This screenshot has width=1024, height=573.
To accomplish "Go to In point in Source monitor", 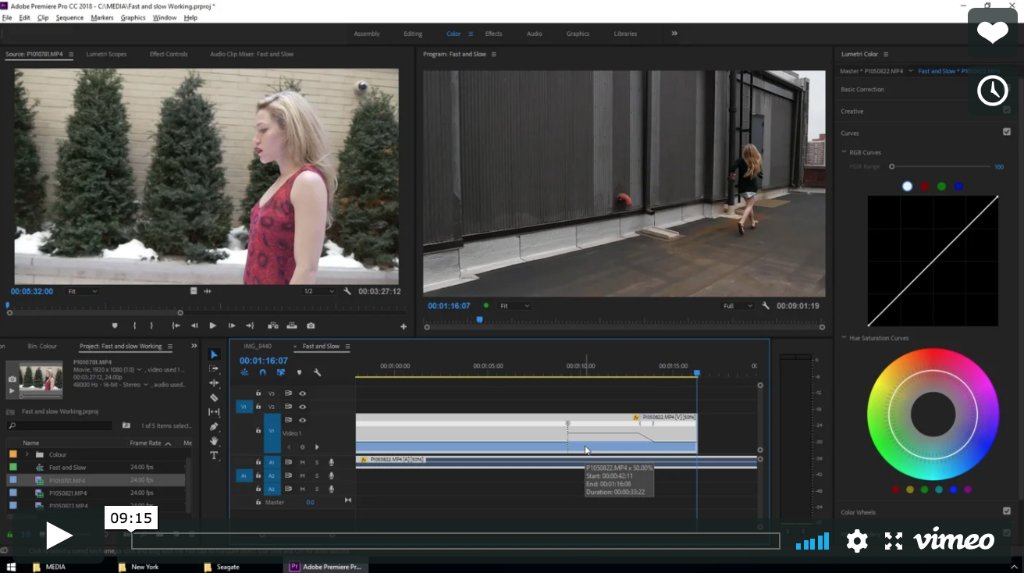I will [176, 325].
